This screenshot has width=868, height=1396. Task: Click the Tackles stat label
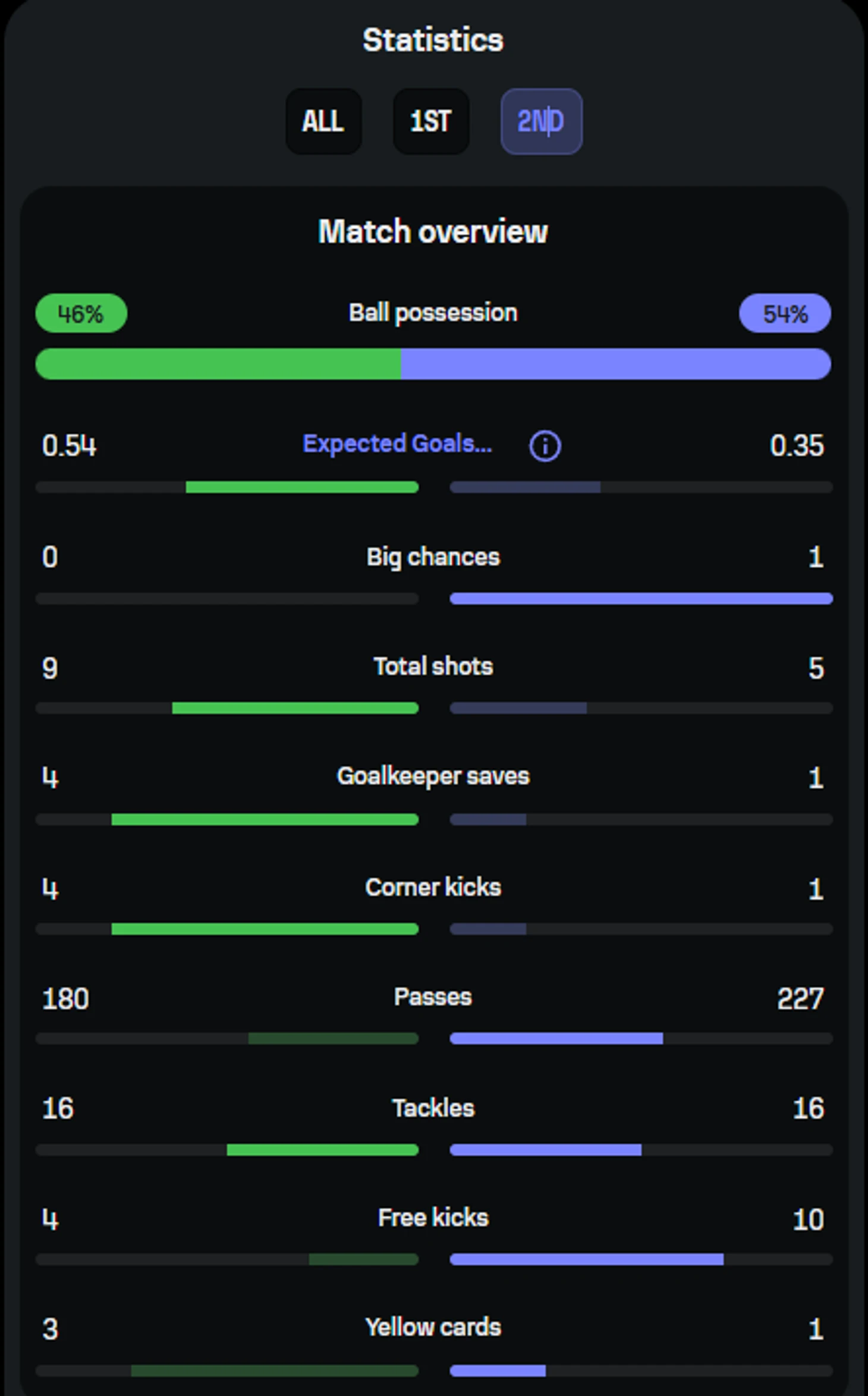click(433, 1108)
